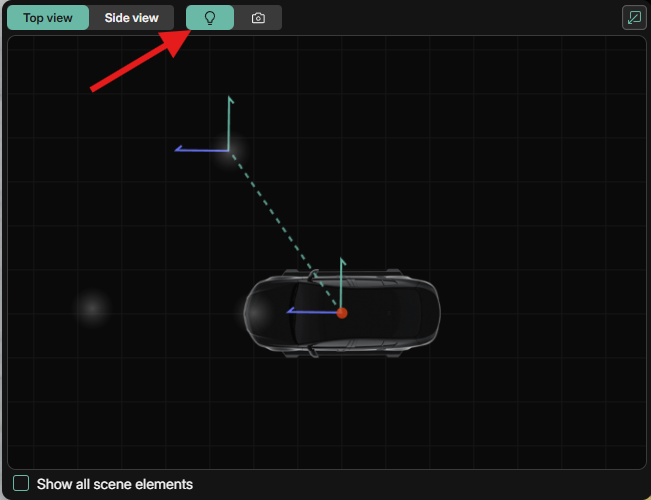
Task: Click the red target point on the car
Action: click(342, 313)
